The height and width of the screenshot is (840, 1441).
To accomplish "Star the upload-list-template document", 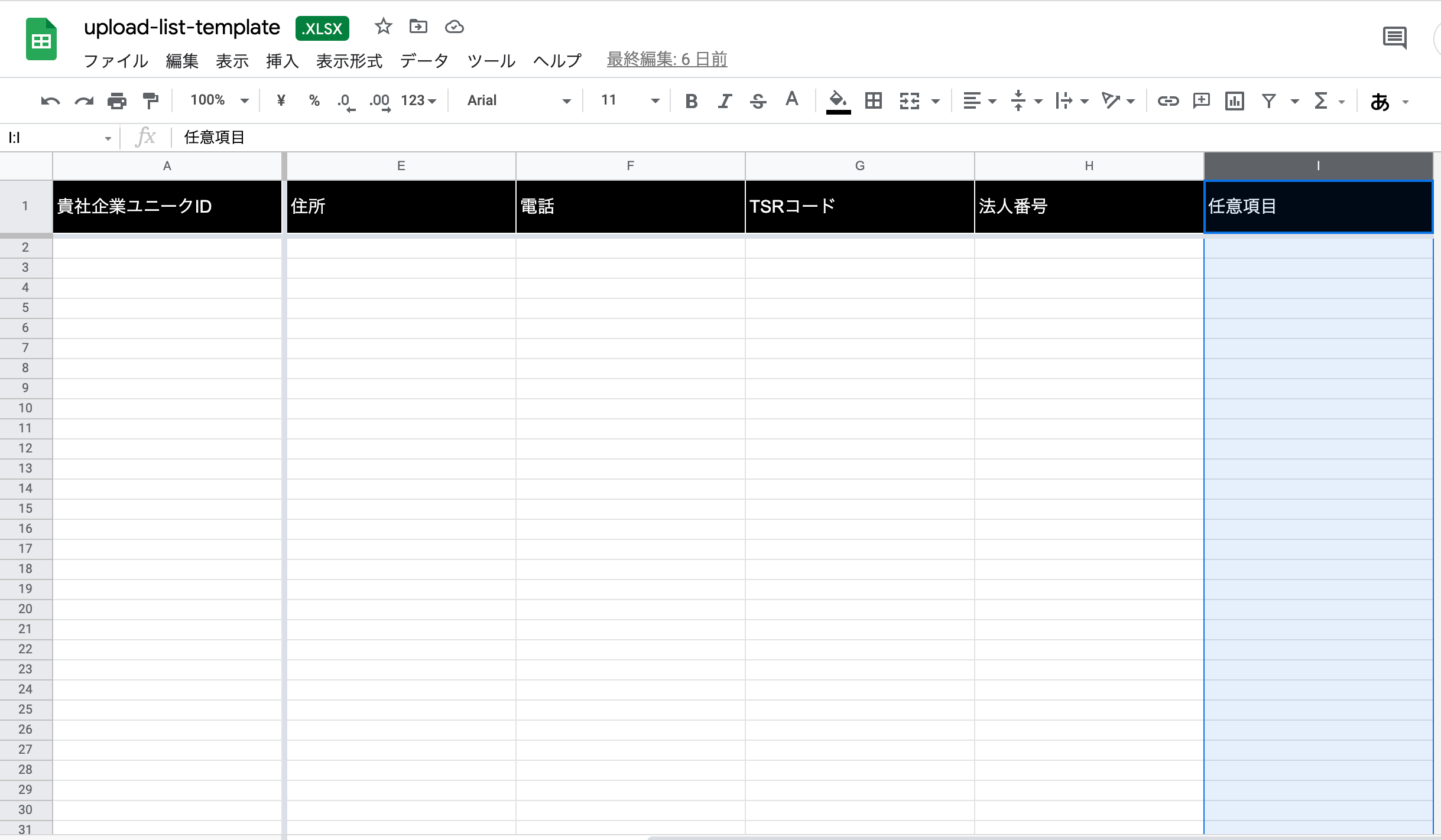I will click(383, 27).
